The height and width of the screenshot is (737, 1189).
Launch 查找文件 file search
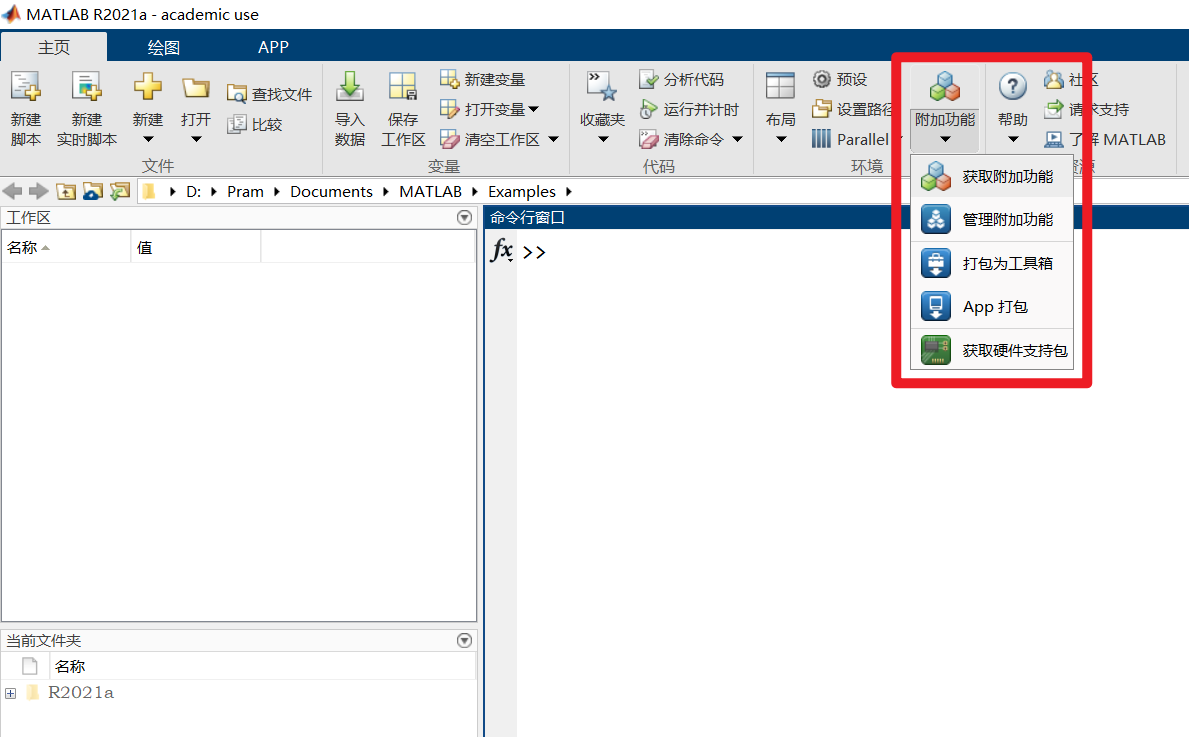pos(270,94)
